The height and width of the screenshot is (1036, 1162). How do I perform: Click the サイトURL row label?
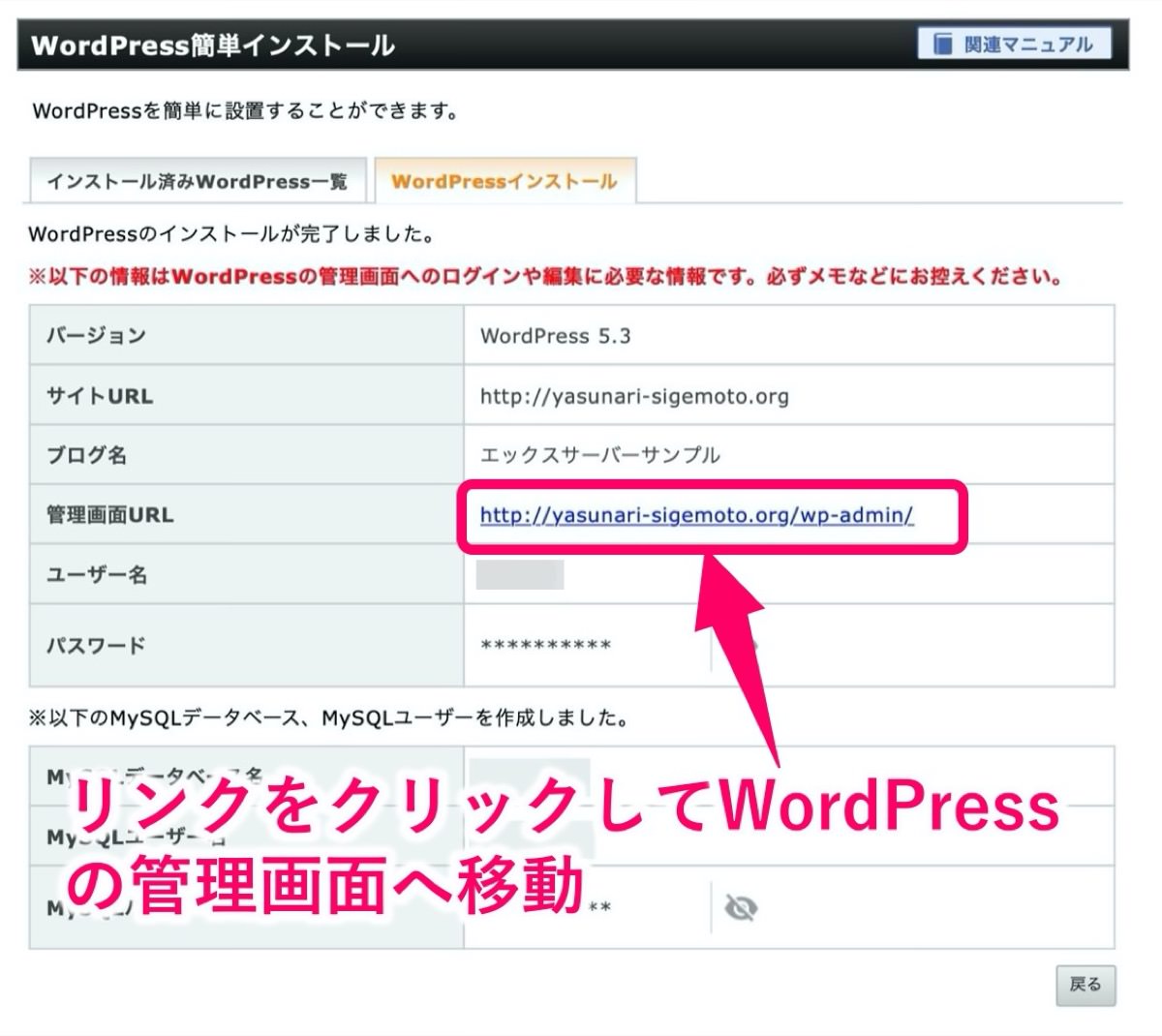[x=100, y=396]
